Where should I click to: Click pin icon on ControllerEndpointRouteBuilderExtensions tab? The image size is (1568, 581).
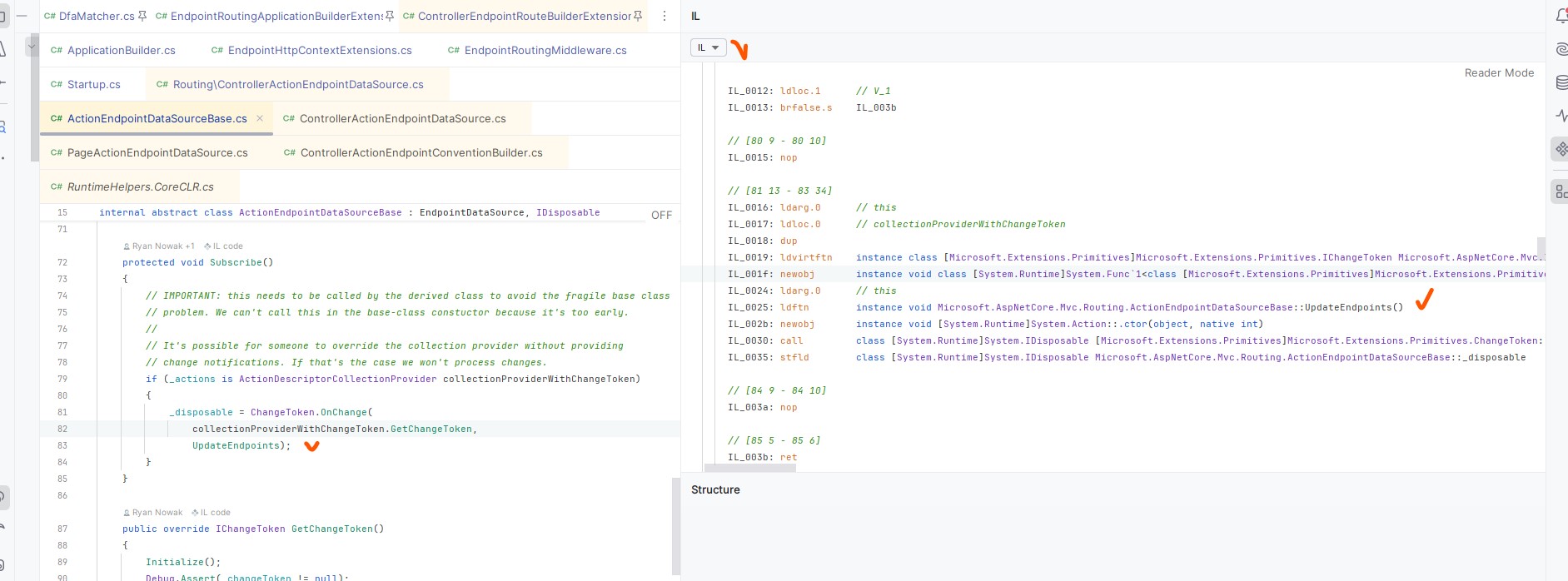[x=638, y=16]
